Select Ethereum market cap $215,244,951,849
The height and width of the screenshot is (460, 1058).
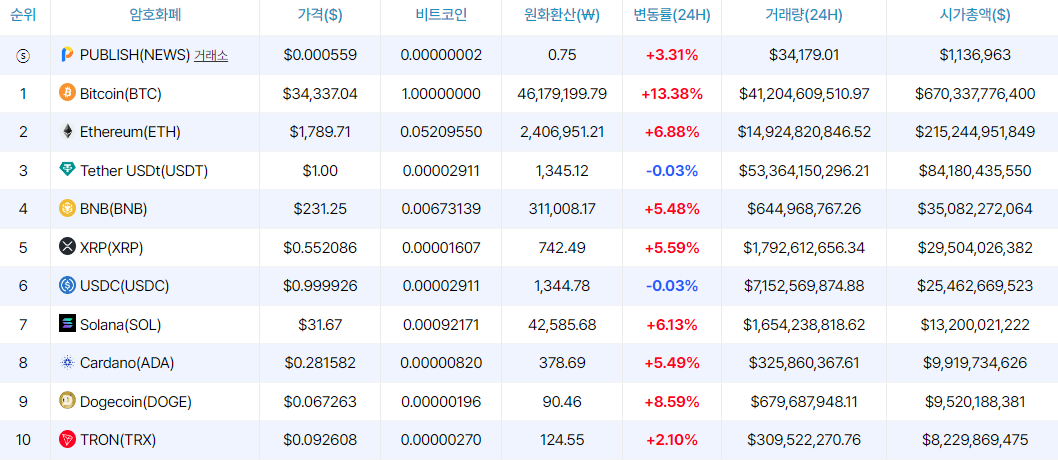(x=975, y=132)
